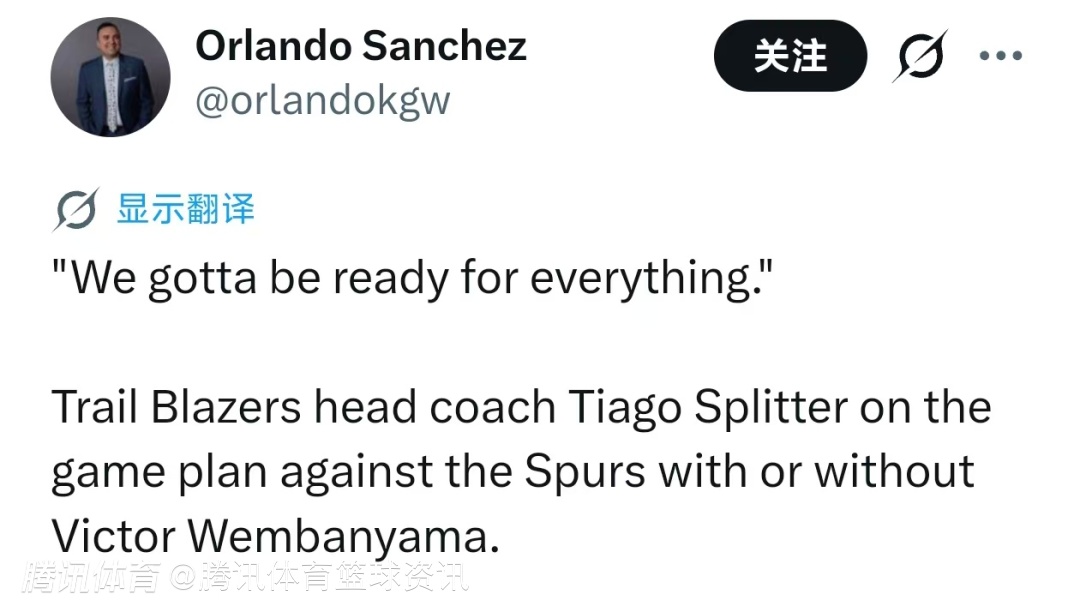Screen dimensions: 1080x612
Task: Open Orlando Sanchez's profile picture
Action: 111,77
